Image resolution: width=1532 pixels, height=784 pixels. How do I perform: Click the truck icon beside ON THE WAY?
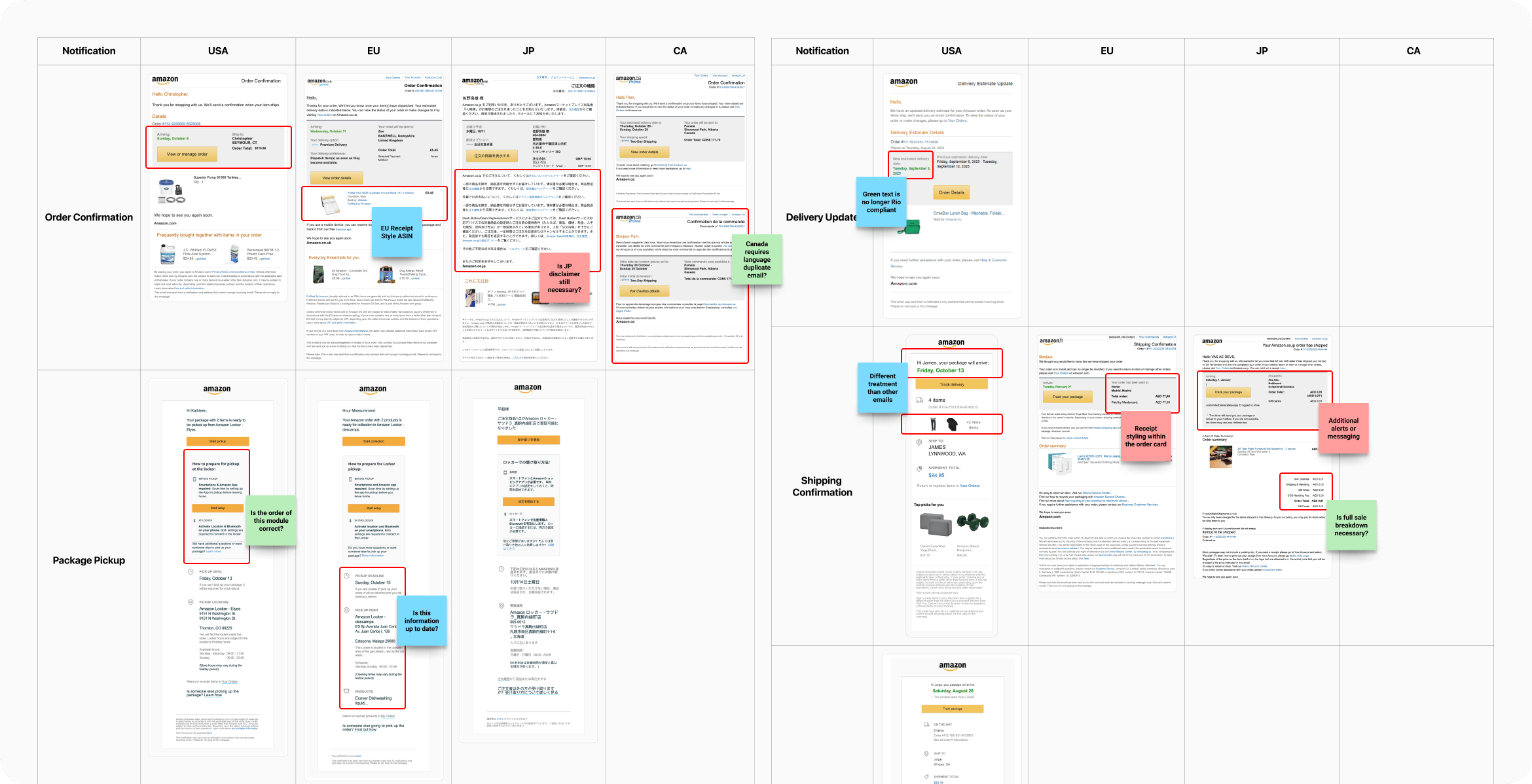(926, 724)
